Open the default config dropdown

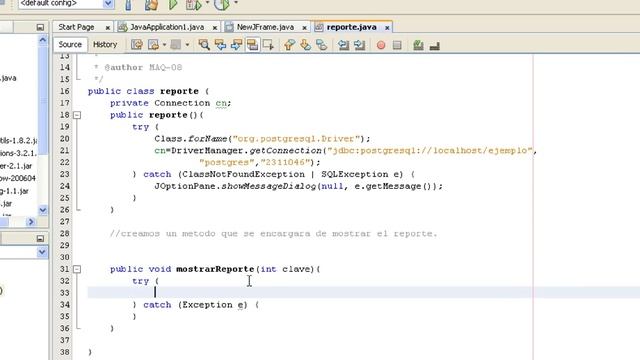pyautogui.click(x=108, y=4)
